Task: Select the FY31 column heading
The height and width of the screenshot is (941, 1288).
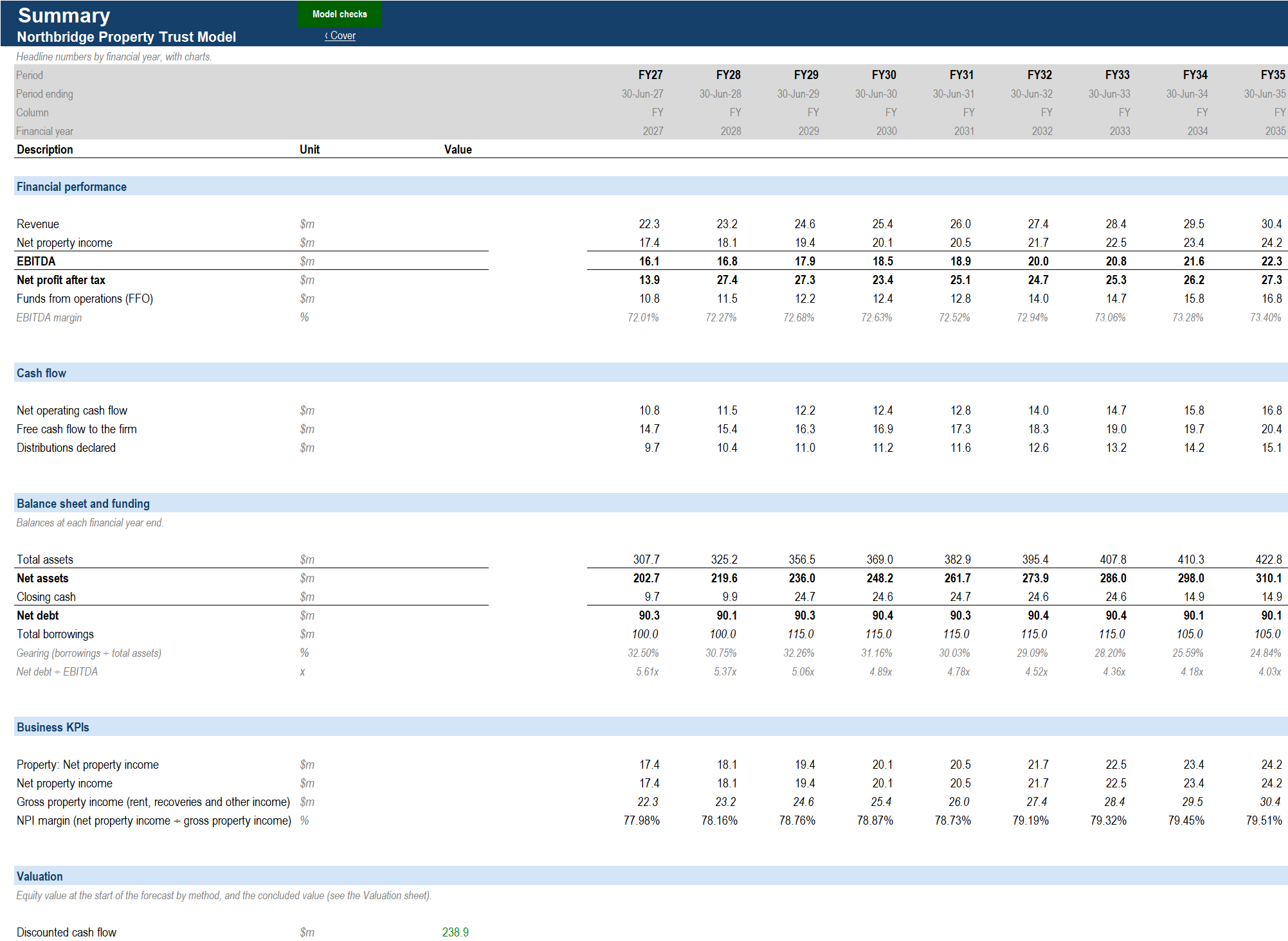Action: tap(961, 75)
